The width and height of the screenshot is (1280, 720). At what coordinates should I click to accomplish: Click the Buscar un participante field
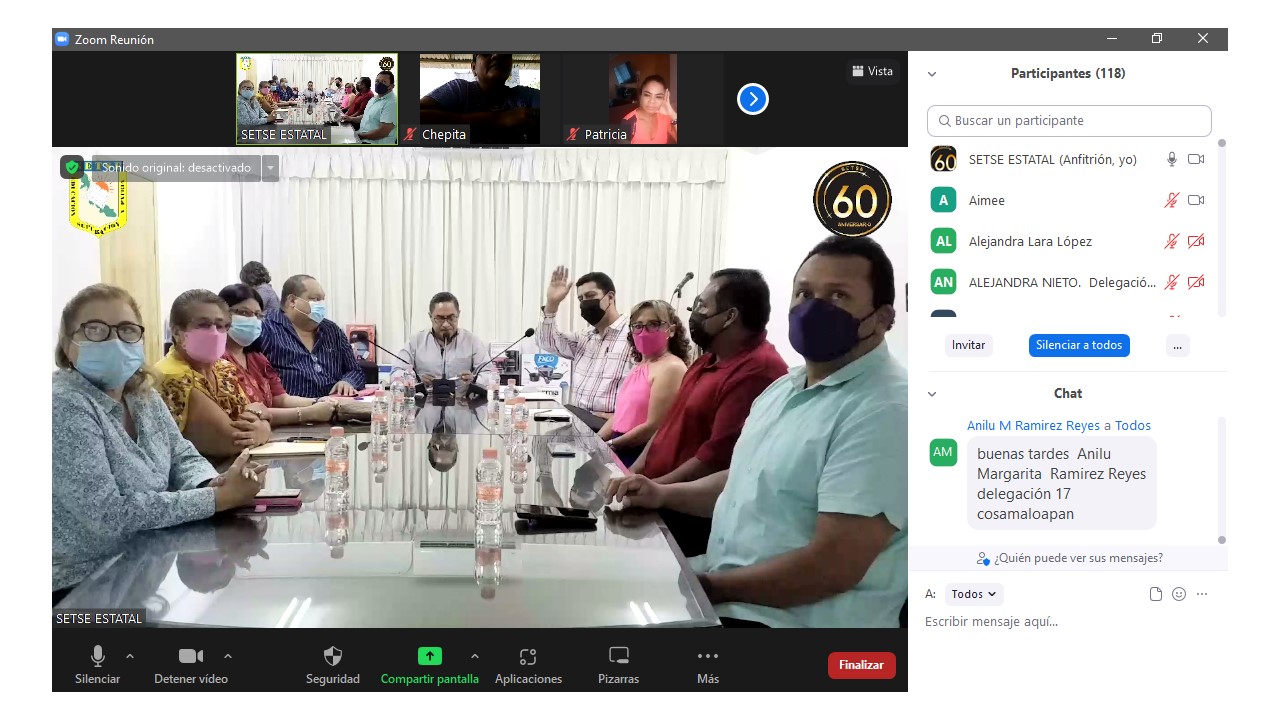[1068, 121]
